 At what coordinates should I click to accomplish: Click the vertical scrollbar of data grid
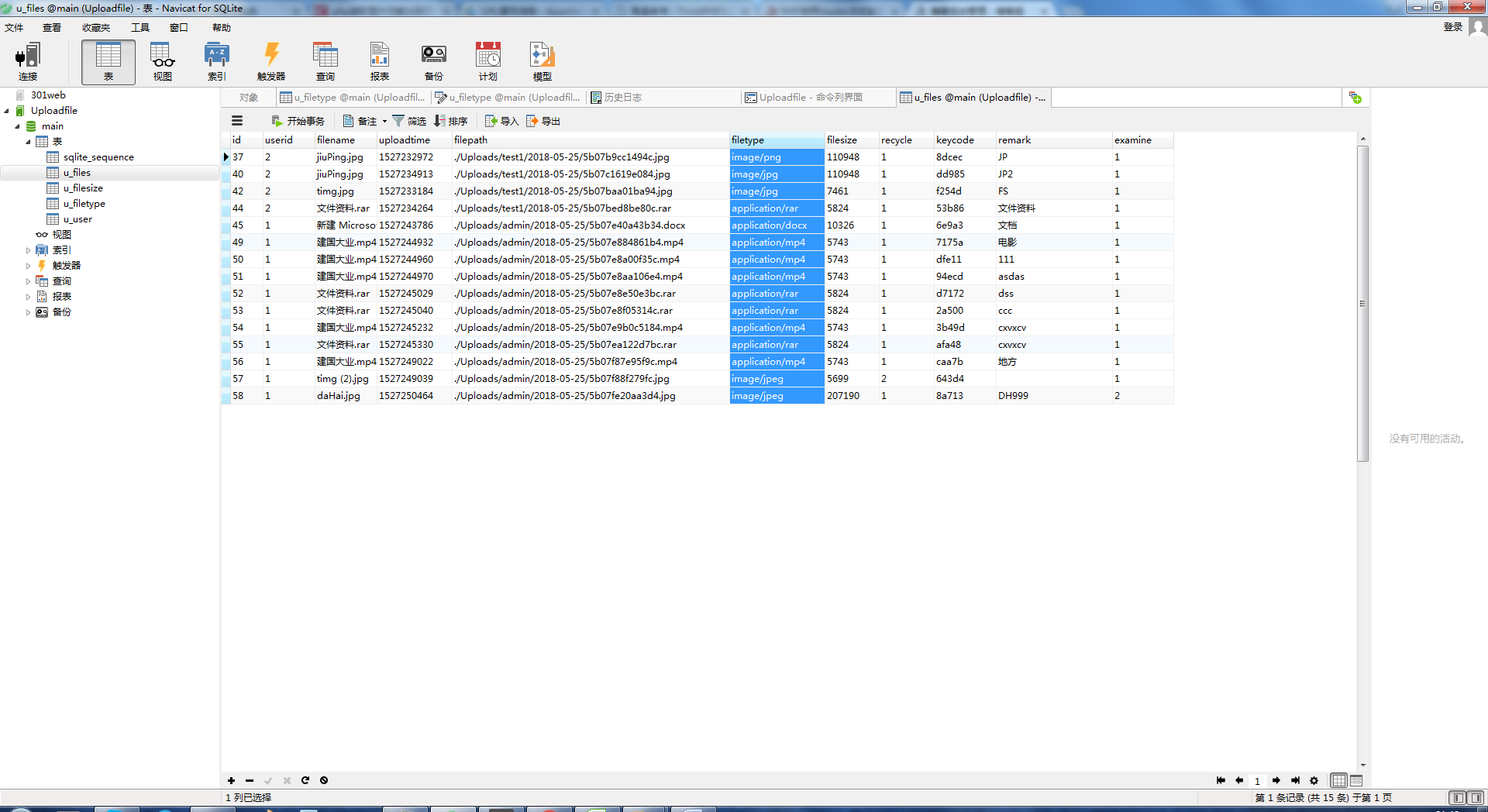pyautogui.click(x=1363, y=303)
